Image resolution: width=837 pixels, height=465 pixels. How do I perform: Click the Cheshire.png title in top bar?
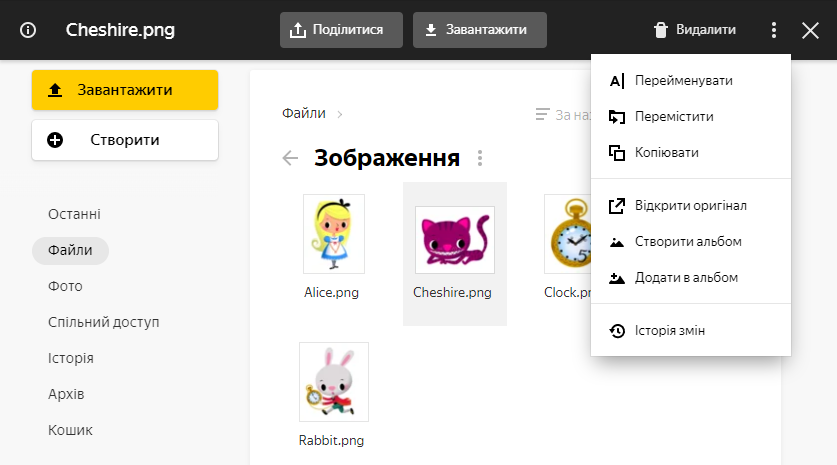pos(120,30)
